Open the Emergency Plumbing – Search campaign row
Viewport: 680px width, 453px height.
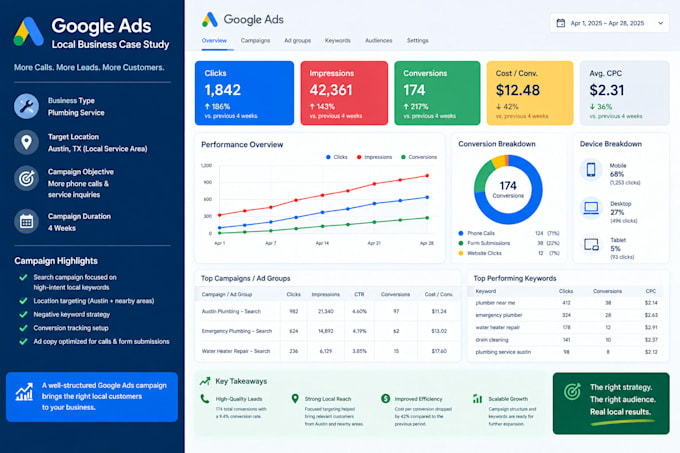(328, 331)
